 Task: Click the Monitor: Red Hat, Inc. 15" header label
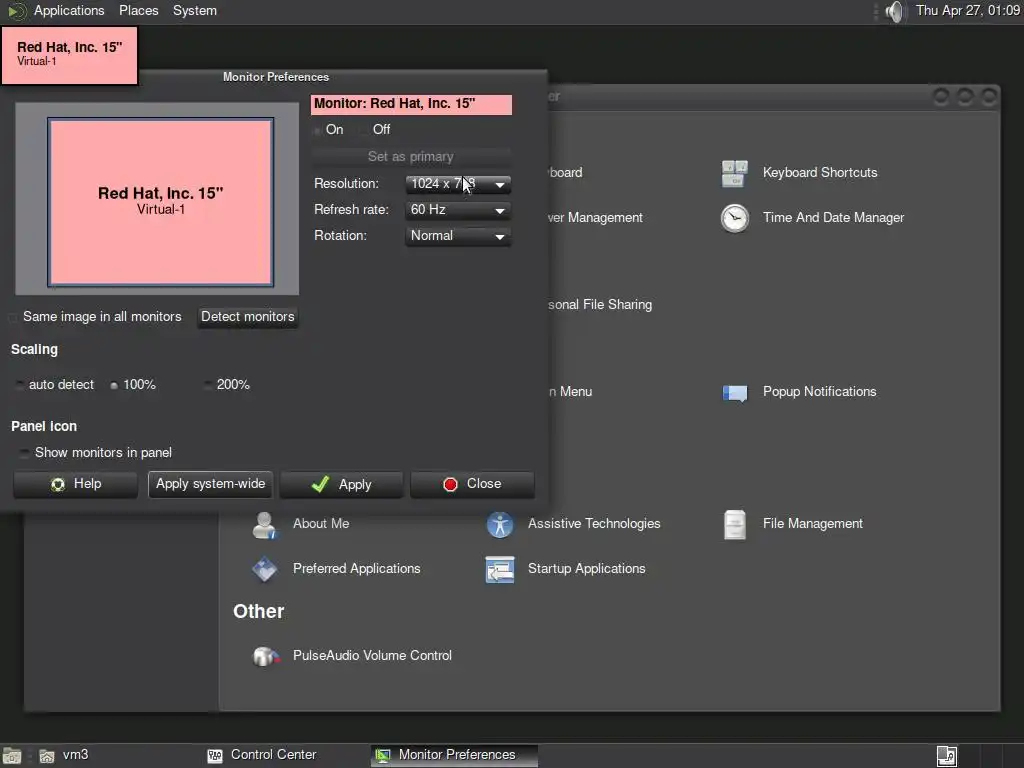[x=411, y=104]
